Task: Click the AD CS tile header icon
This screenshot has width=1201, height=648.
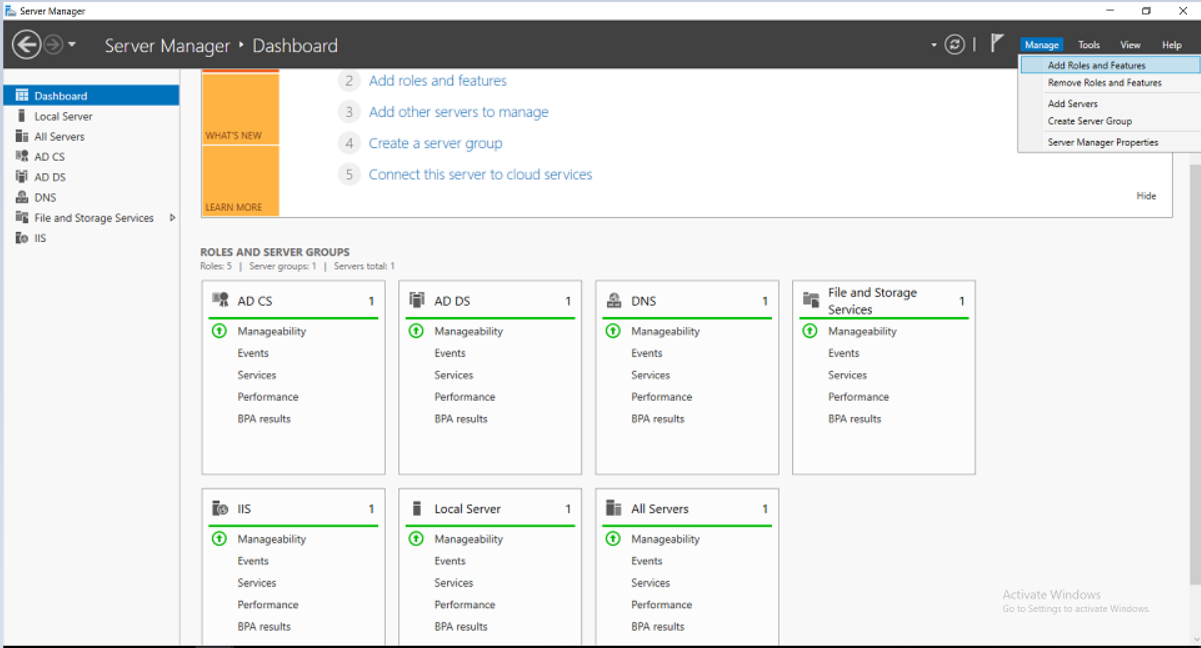Action: pyautogui.click(x=220, y=300)
